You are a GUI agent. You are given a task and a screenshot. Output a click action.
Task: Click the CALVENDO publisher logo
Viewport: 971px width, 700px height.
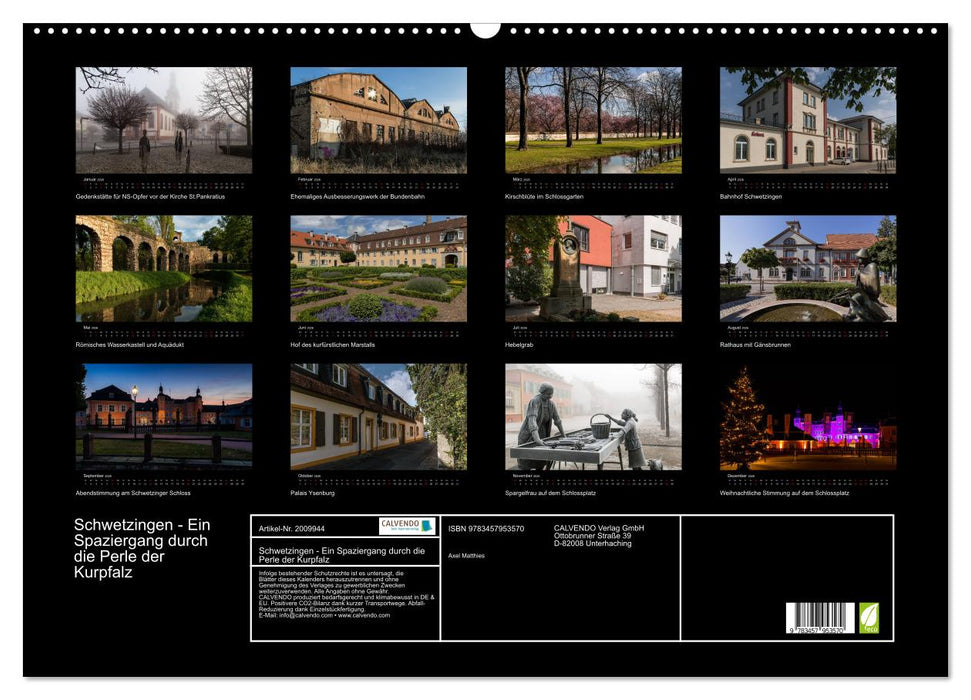coord(406,528)
